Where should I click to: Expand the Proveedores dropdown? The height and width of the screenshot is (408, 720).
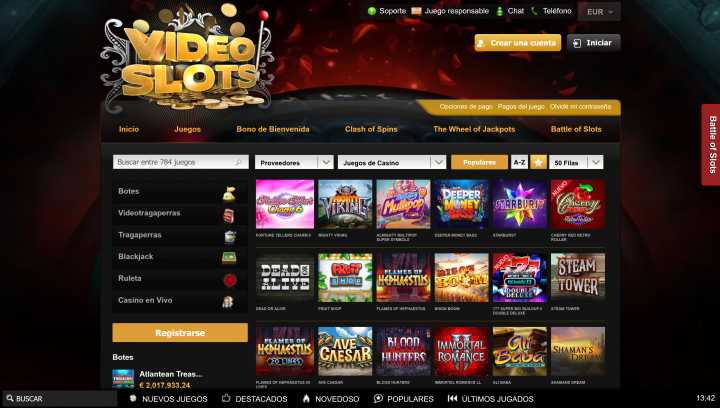294,162
